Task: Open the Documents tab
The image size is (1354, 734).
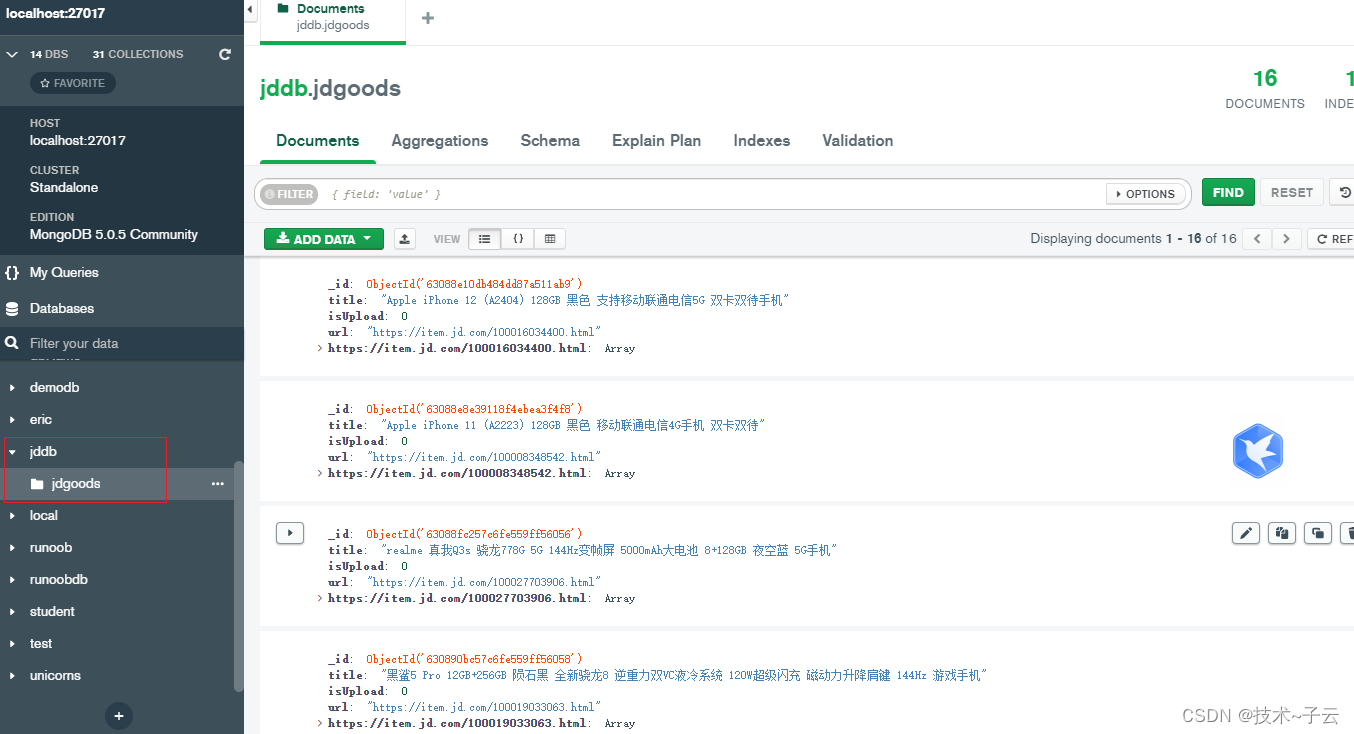Action: (318, 141)
